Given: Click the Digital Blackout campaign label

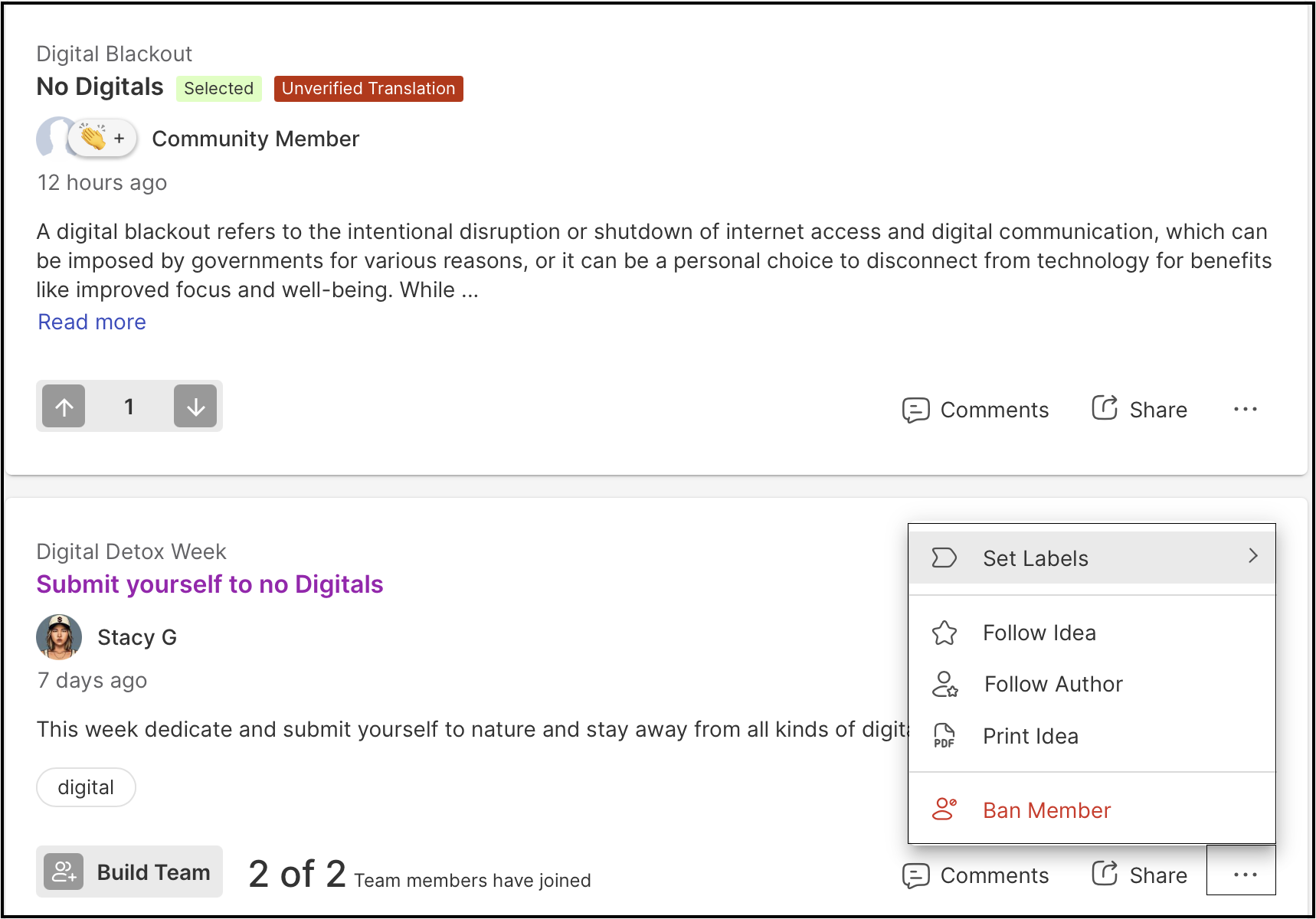Looking at the screenshot, I should coord(114,54).
